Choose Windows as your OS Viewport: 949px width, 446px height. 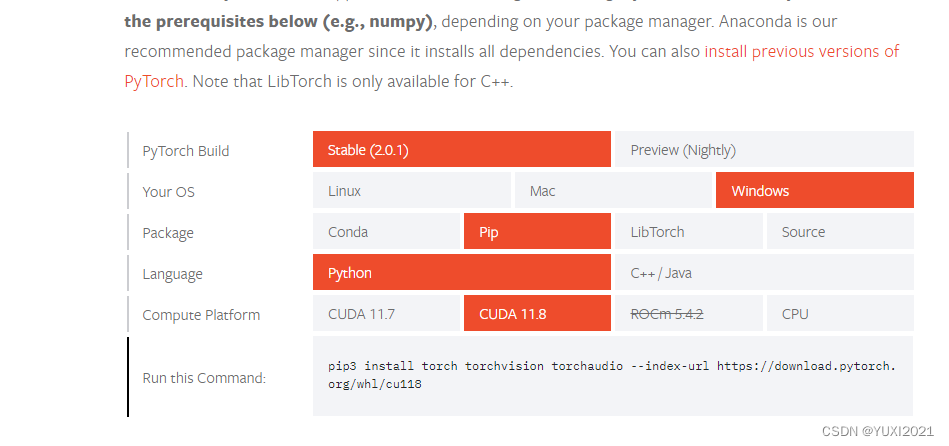[x=814, y=190]
